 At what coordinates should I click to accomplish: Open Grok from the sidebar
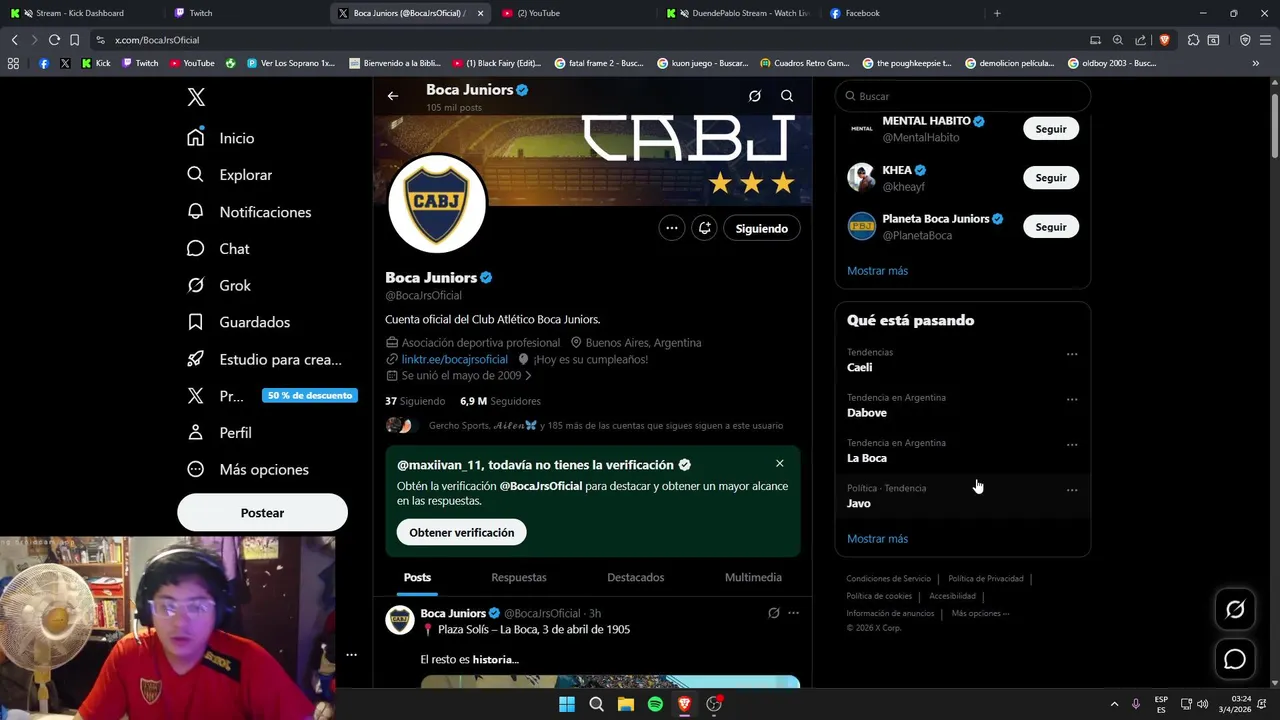219,286
